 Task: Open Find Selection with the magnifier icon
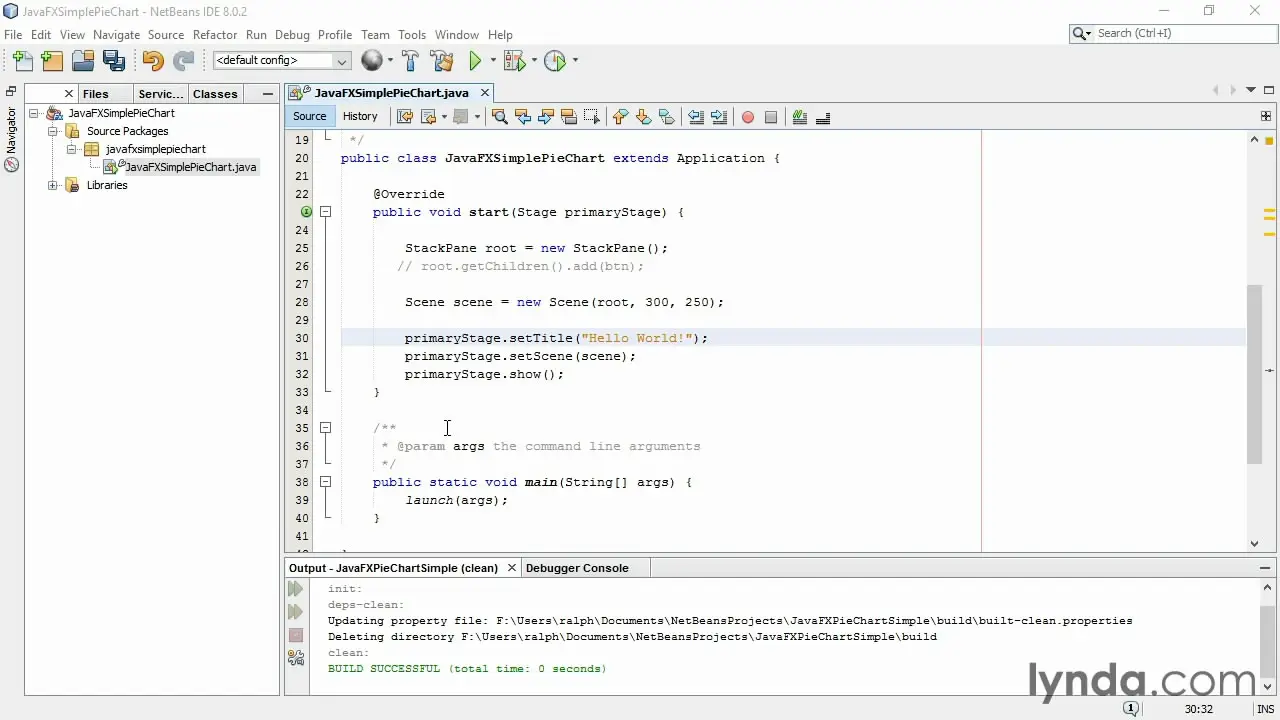point(499,117)
